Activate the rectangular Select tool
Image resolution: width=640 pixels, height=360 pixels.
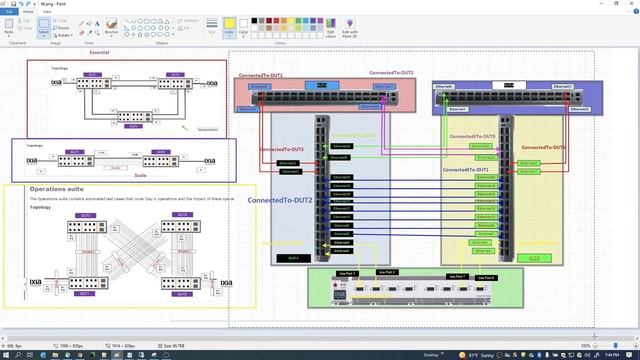click(44, 24)
